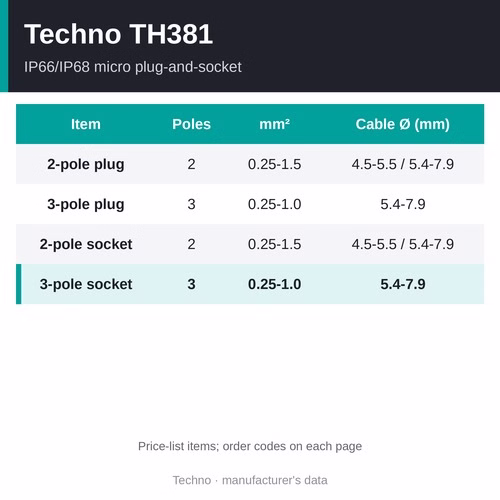
Task: Select the IP66/IP68 micro plug-and-socket subtitle
Action: click(x=133, y=67)
